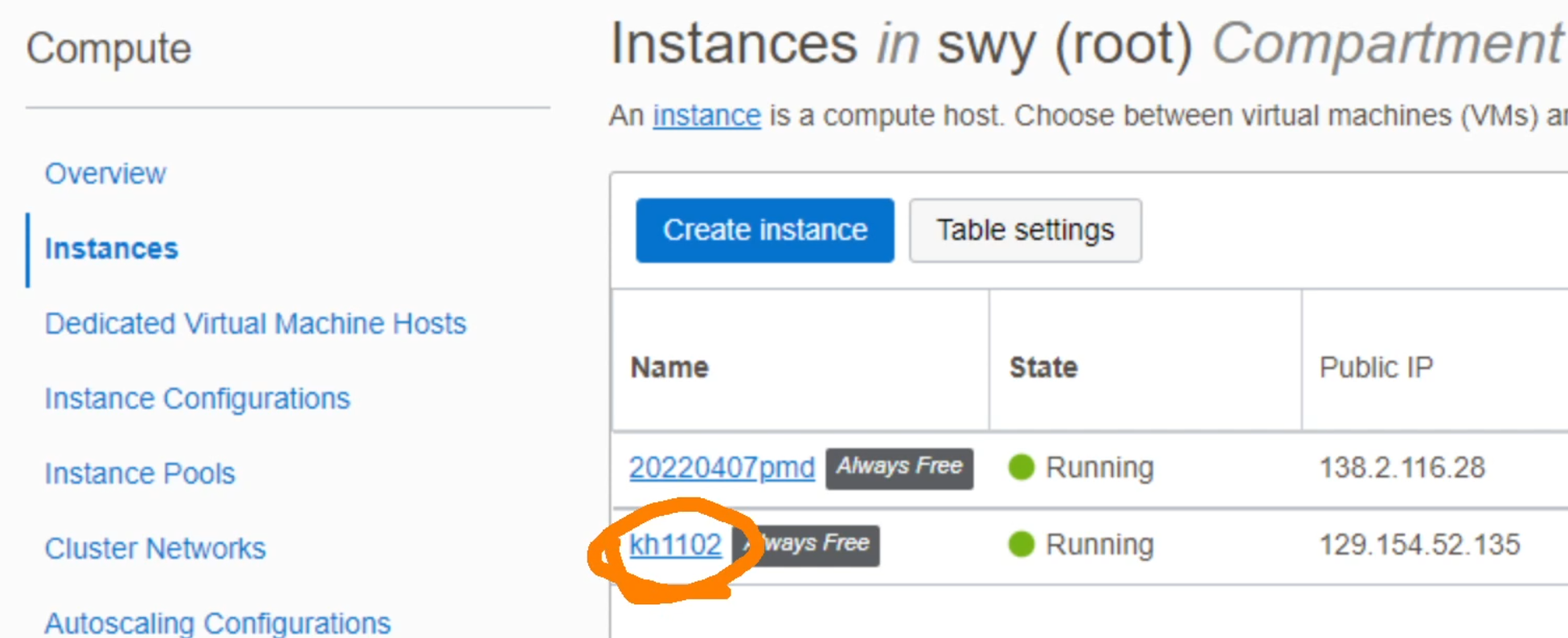The image size is (1568, 638).
Task: Open the 20220407pmd instance details
Action: (x=722, y=468)
